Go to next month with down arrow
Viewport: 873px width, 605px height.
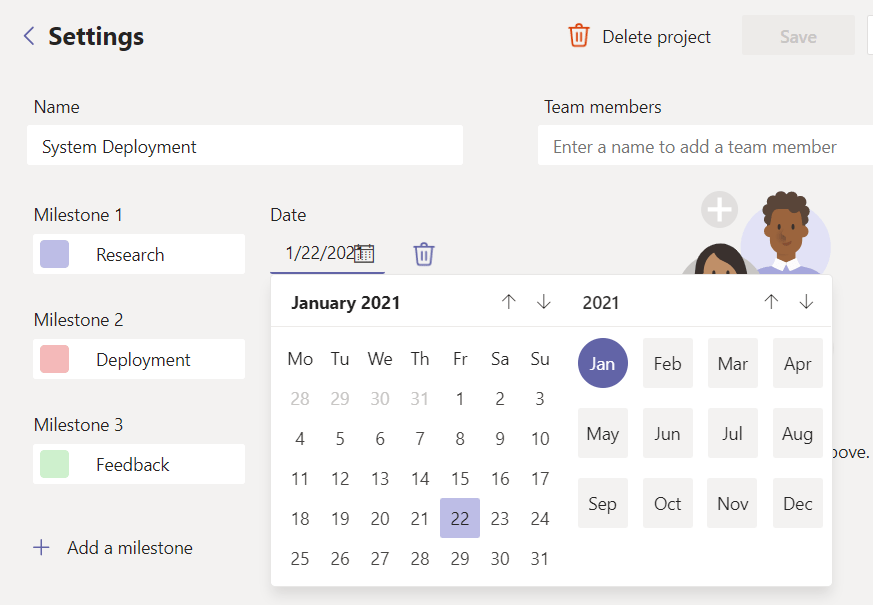tap(544, 302)
